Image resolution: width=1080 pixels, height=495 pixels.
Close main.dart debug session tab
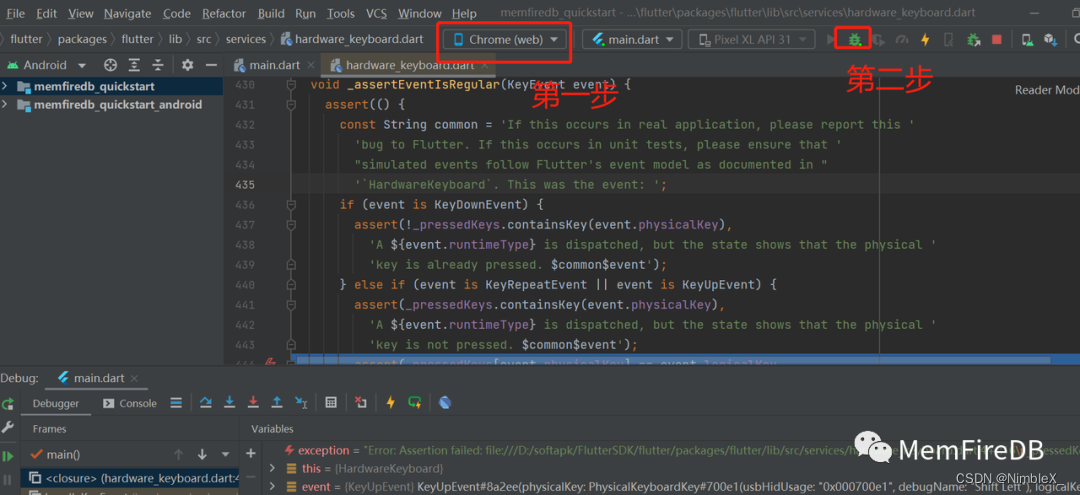coord(134,378)
